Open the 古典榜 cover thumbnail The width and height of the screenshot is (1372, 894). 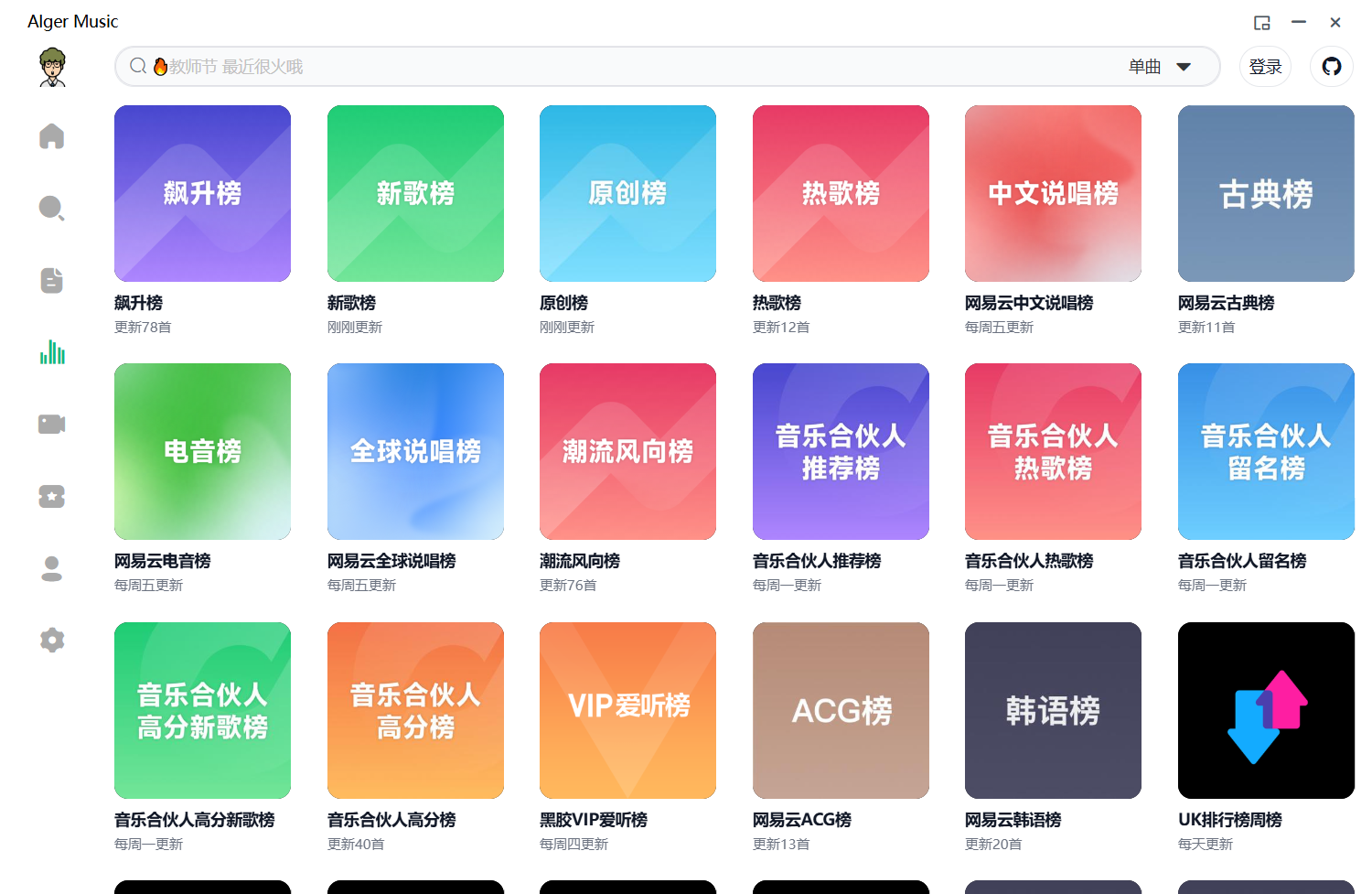coord(1266,193)
